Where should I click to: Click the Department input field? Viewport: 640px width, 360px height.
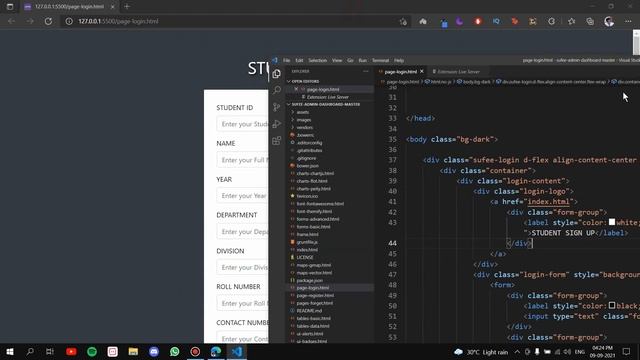click(242, 232)
